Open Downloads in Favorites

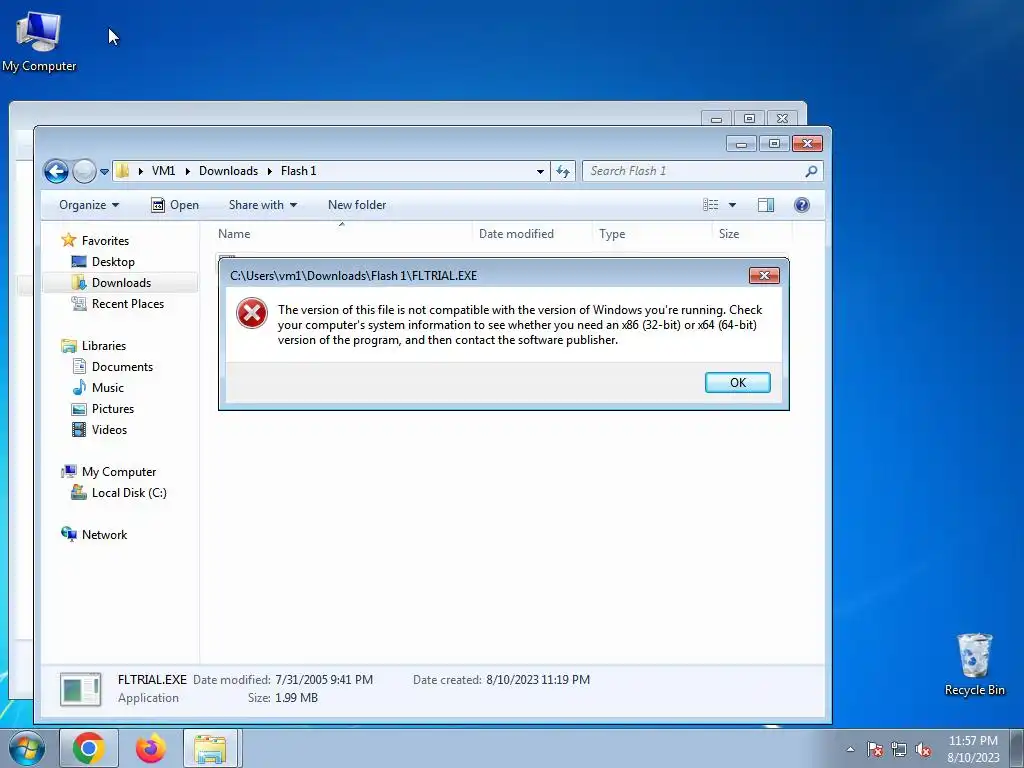(121, 283)
